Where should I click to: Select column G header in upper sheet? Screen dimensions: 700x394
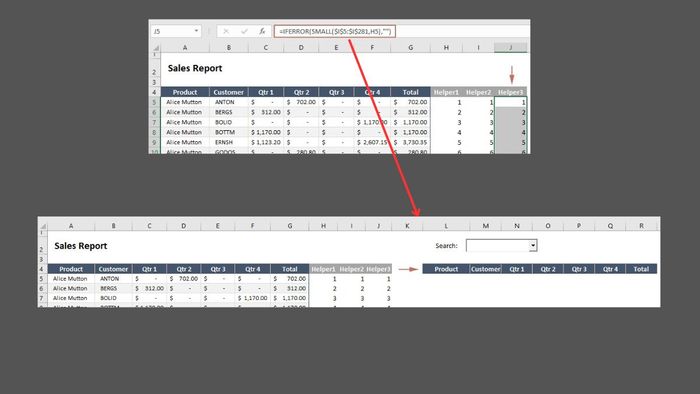point(410,48)
